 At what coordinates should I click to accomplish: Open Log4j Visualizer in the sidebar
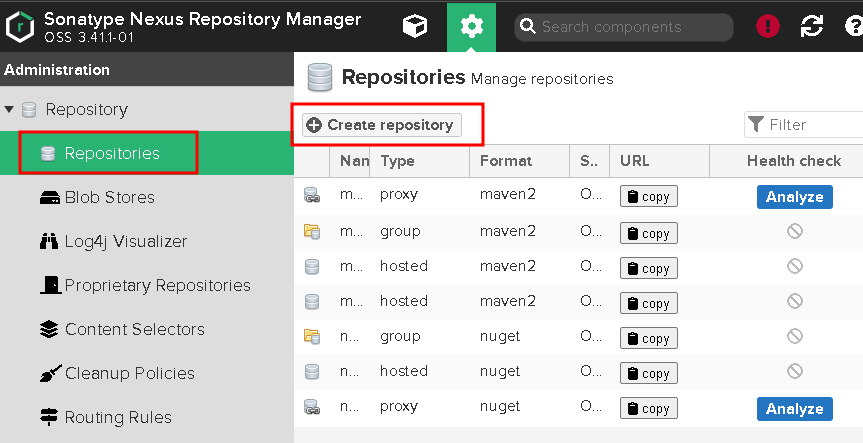coord(147,241)
